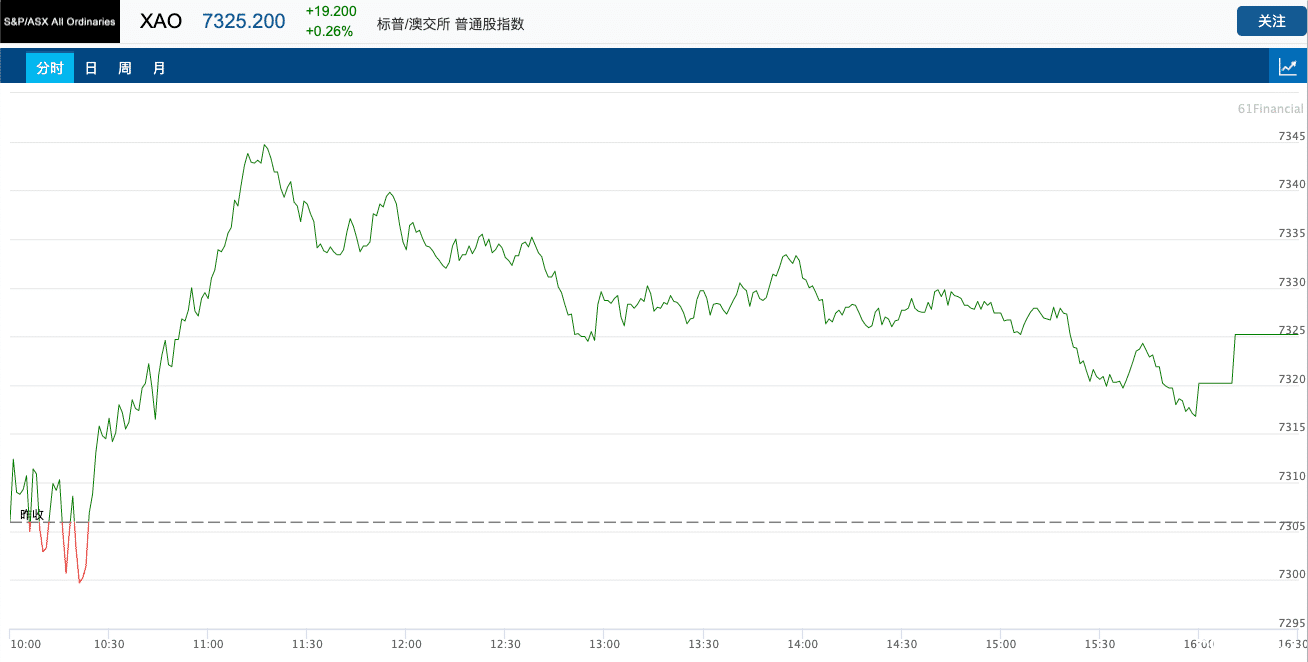Click the 10:30 time axis label
This screenshot has height=662, width=1308.
click(109, 644)
